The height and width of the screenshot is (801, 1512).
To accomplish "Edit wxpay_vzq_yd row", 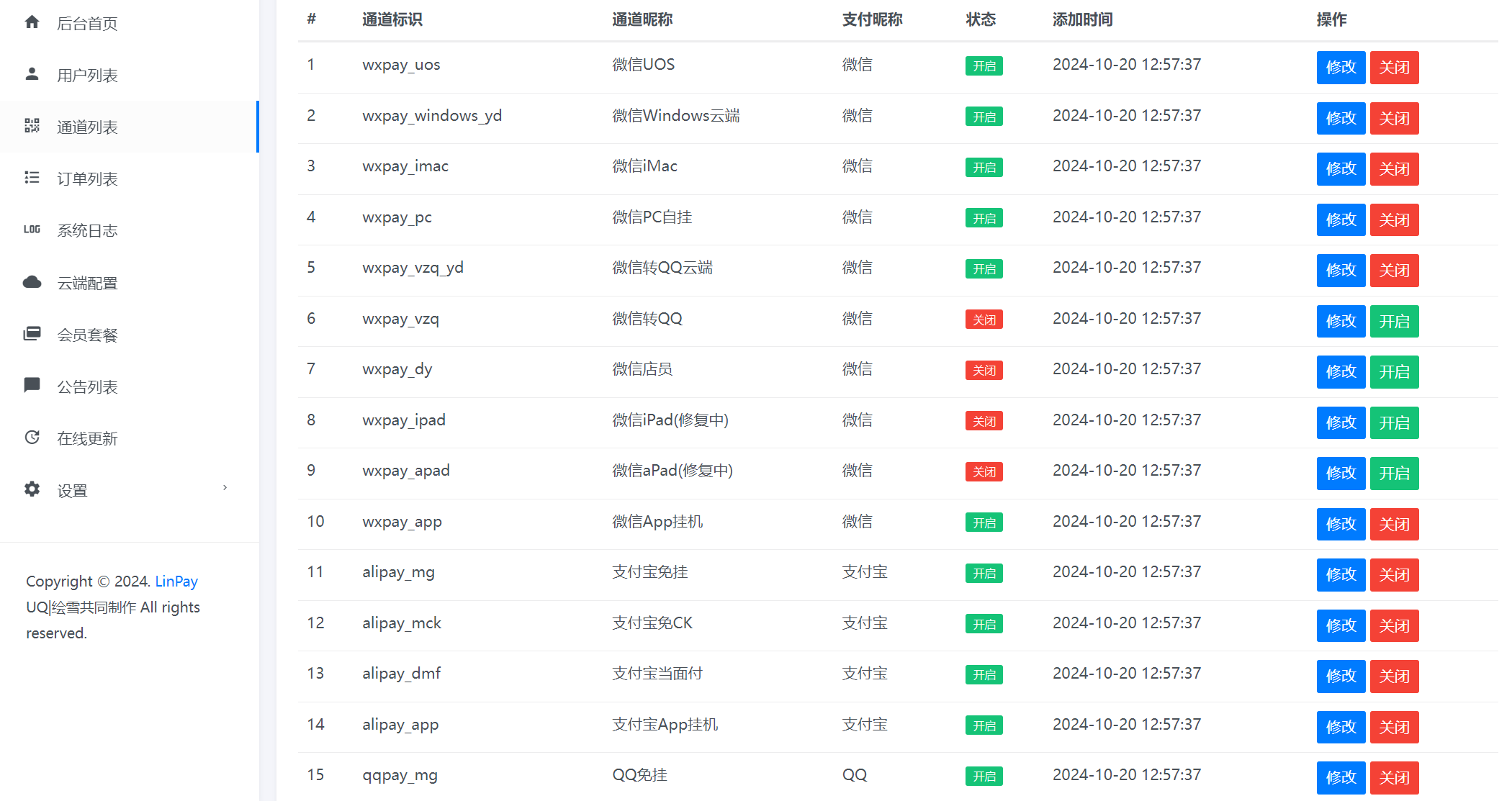I will point(1341,271).
